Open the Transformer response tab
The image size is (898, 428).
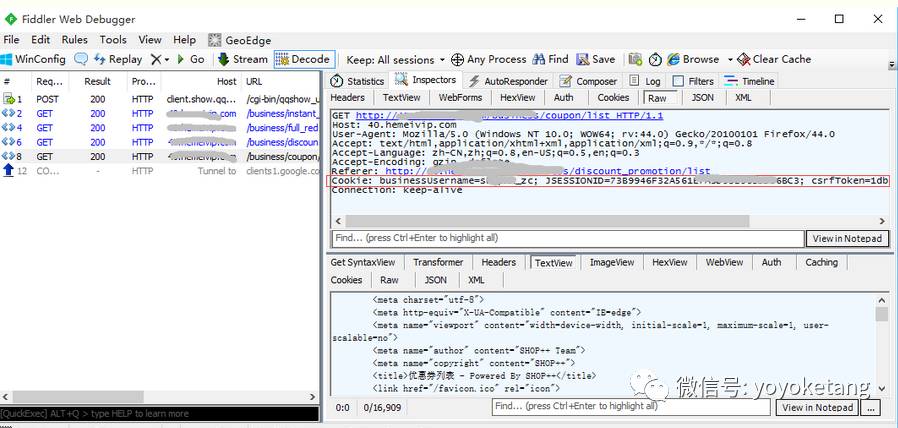438,262
